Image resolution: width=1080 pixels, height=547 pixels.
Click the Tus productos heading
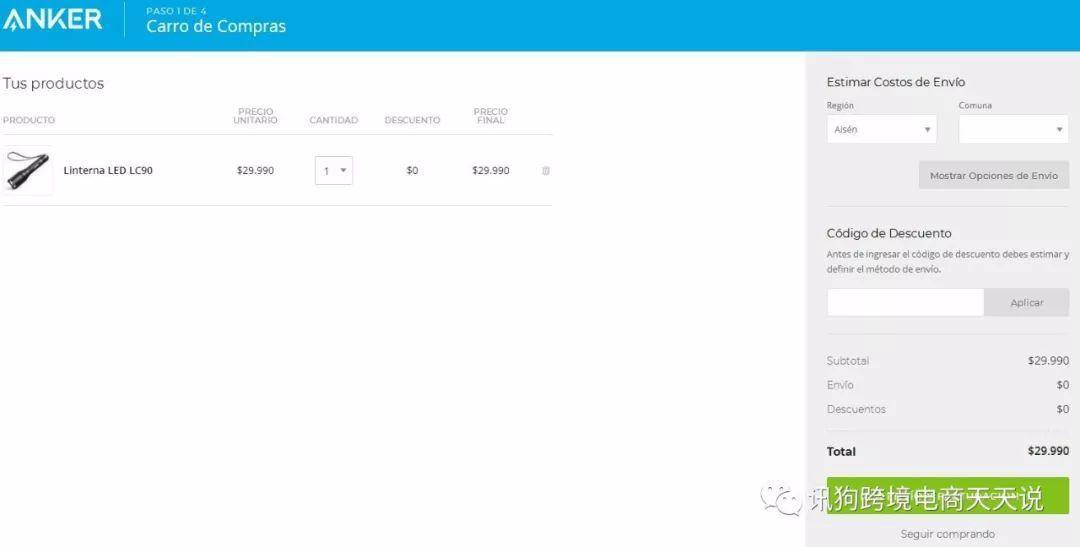tap(53, 83)
